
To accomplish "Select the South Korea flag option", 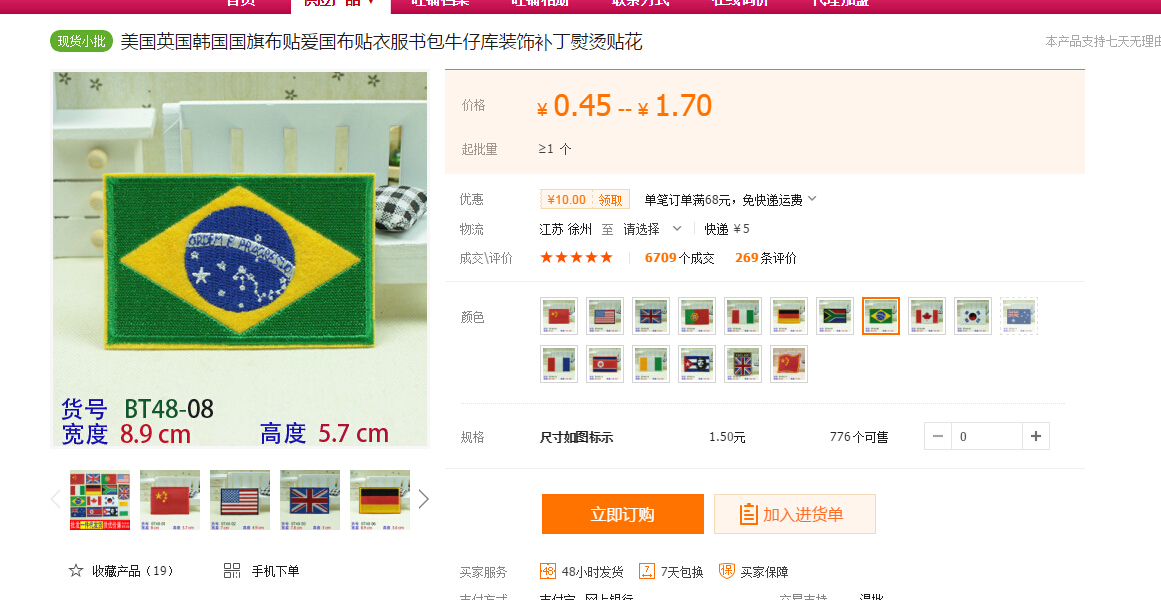I will click(973, 316).
